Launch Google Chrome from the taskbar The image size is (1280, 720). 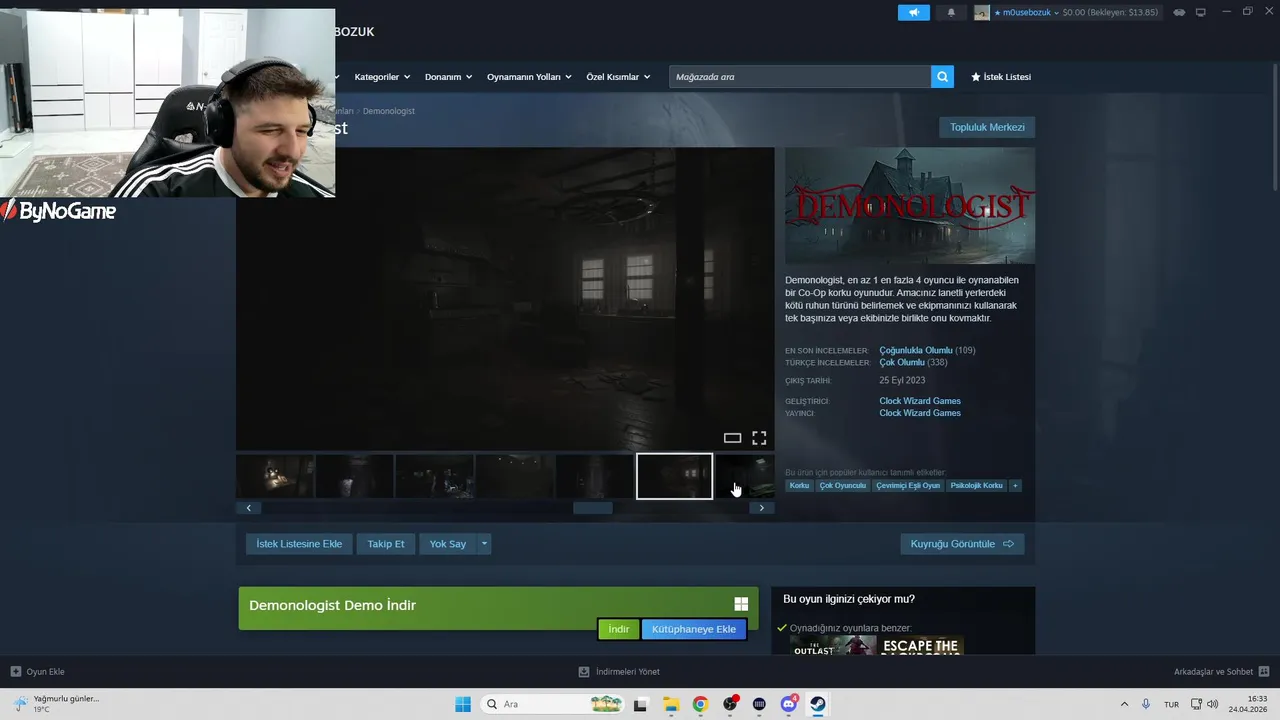pyautogui.click(x=700, y=704)
